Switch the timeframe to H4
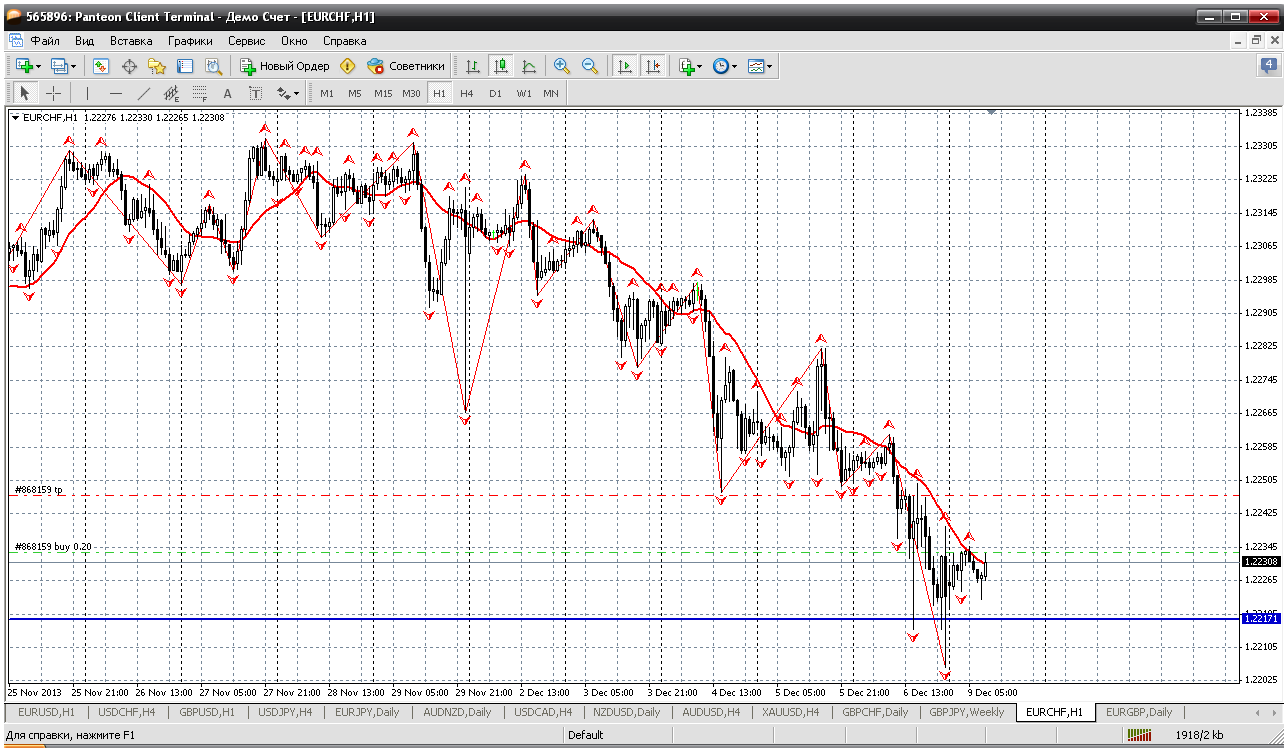 (467, 93)
